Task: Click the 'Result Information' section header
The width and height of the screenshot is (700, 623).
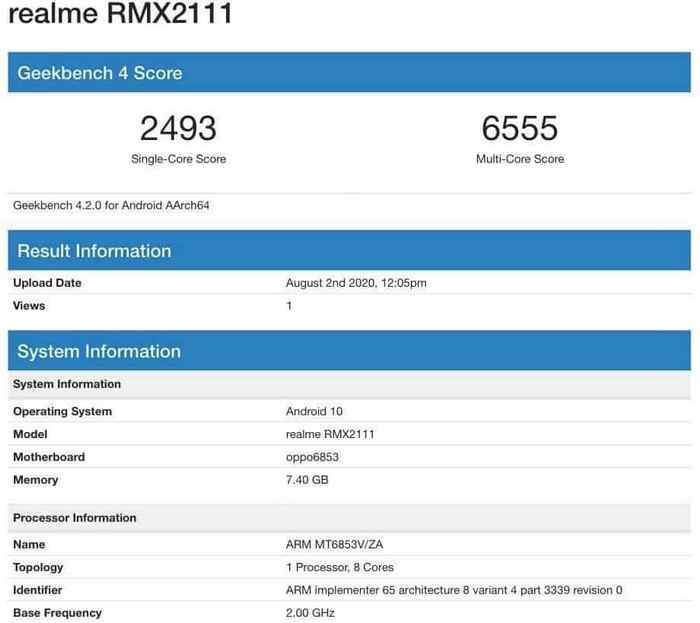Action: tap(349, 250)
